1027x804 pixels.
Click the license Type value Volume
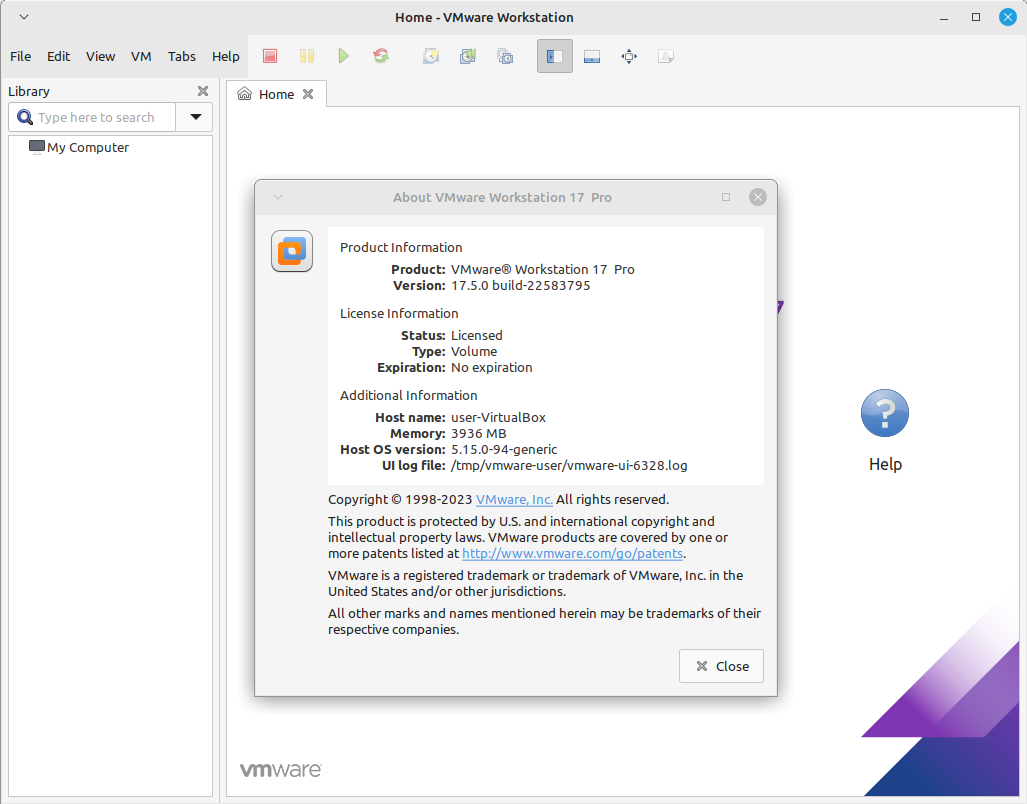tap(474, 352)
